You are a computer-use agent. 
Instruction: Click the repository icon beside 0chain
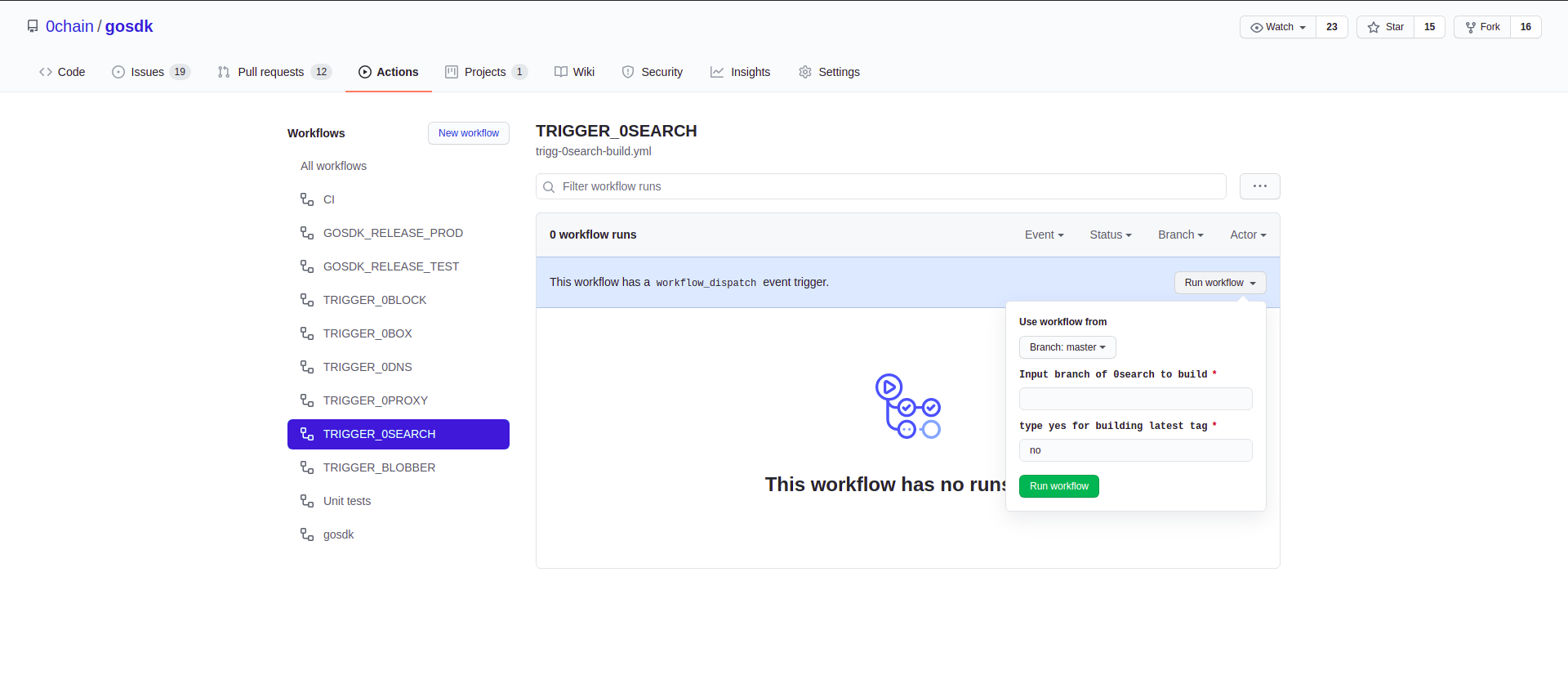(x=33, y=26)
